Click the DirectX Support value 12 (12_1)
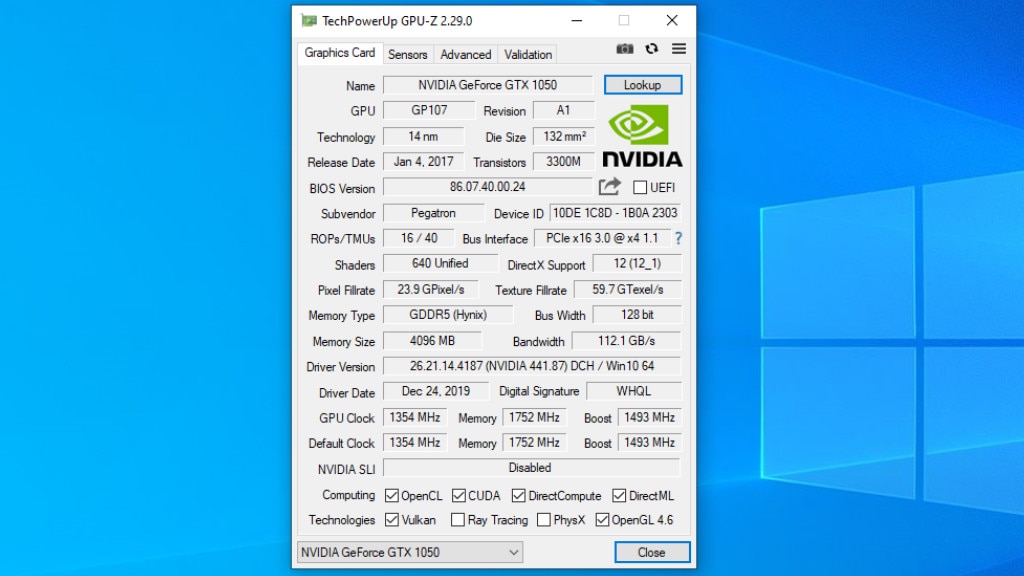This screenshot has height=576, width=1024. tap(637, 263)
